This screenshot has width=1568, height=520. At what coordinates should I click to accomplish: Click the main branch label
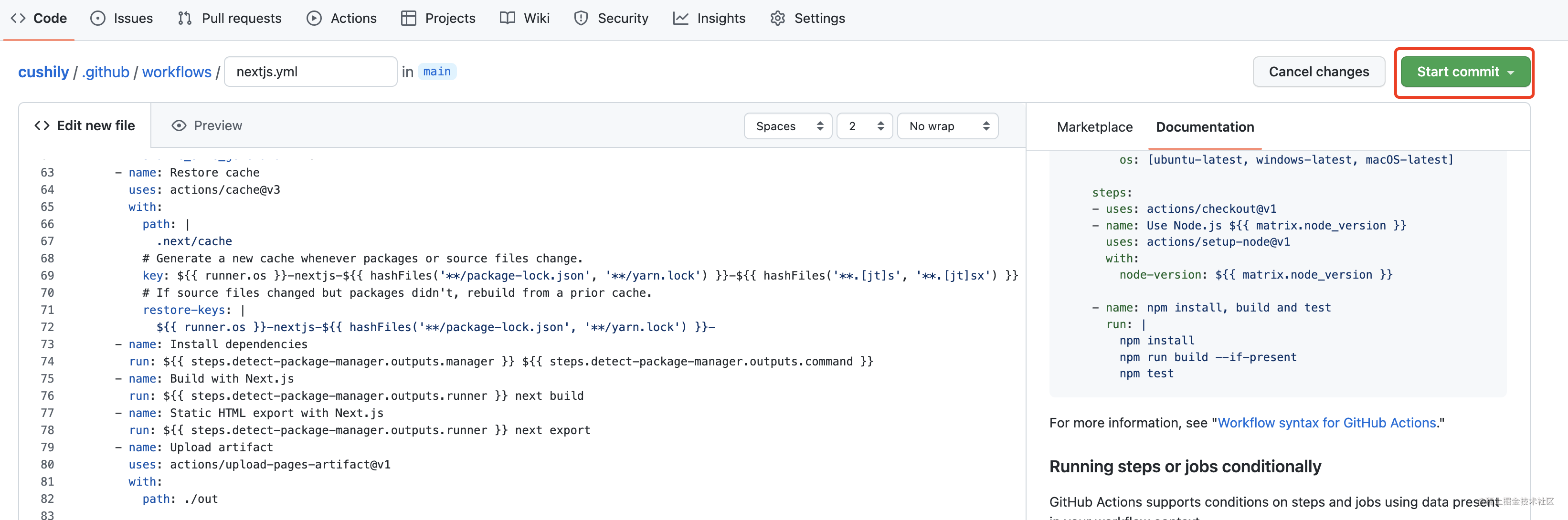click(437, 72)
